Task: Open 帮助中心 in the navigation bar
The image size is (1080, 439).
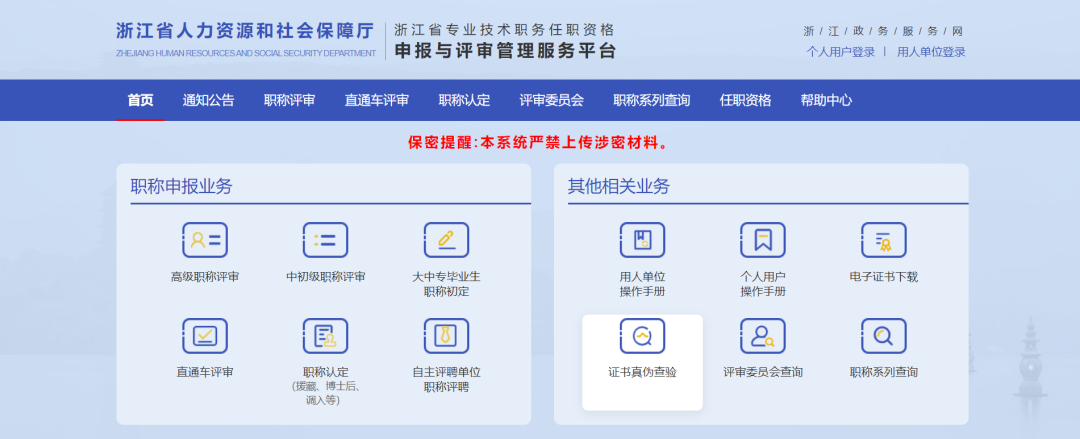Action: point(827,100)
